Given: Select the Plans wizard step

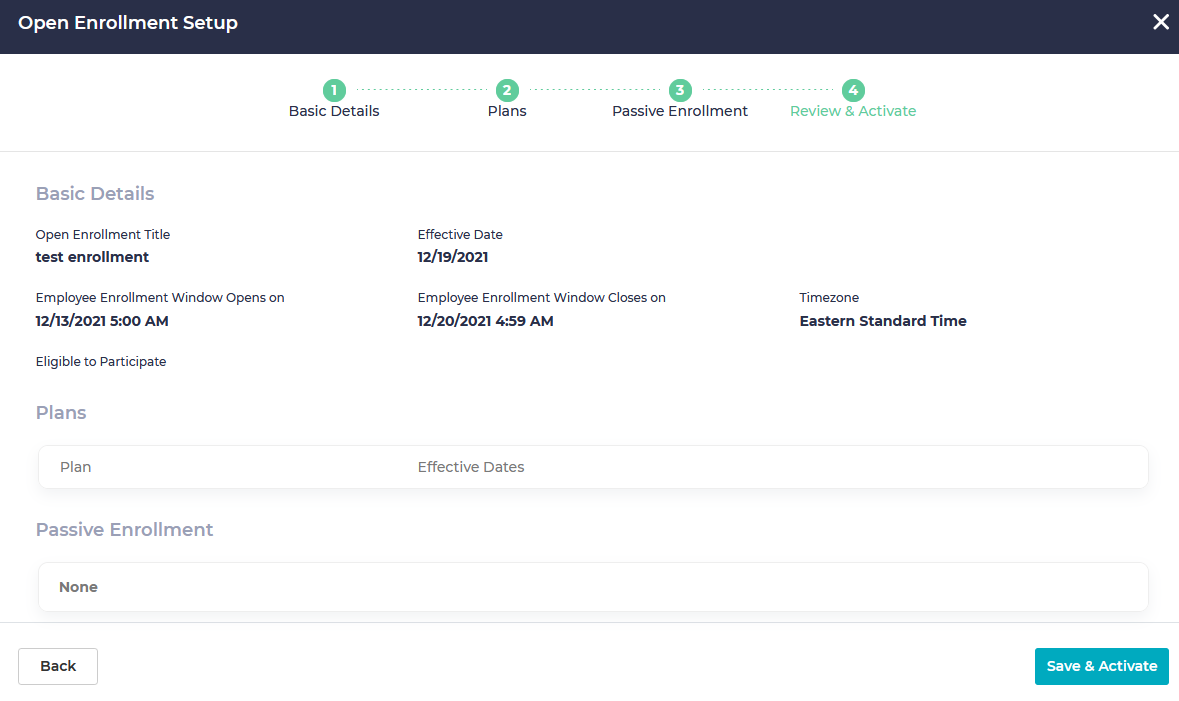Looking at the screenshot, I should click(506, 110).
